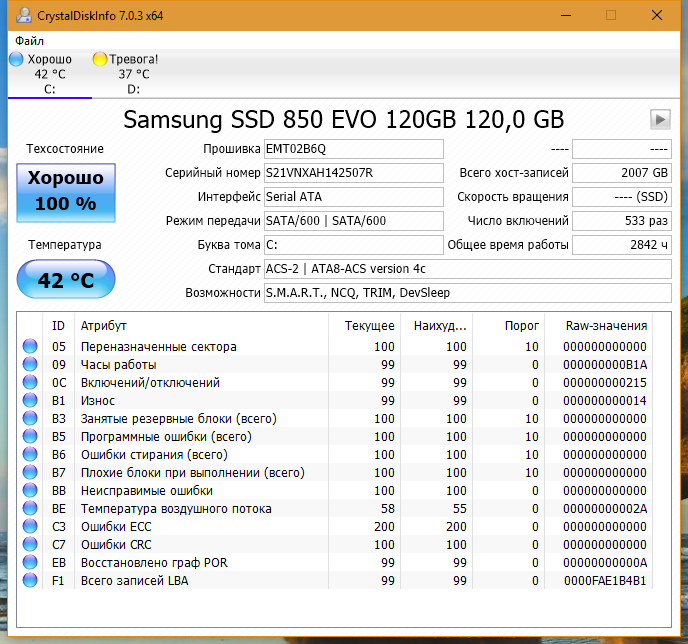Click the CrystalDiskInfo app icon in title bar
Screen dimensions: 688x644
click(x=19, y=15)
